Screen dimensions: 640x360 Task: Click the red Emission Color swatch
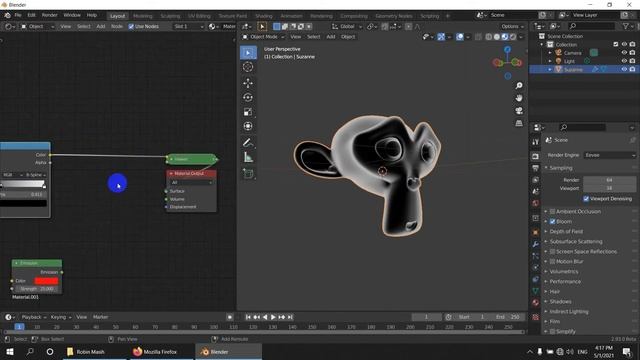point(46,281)
